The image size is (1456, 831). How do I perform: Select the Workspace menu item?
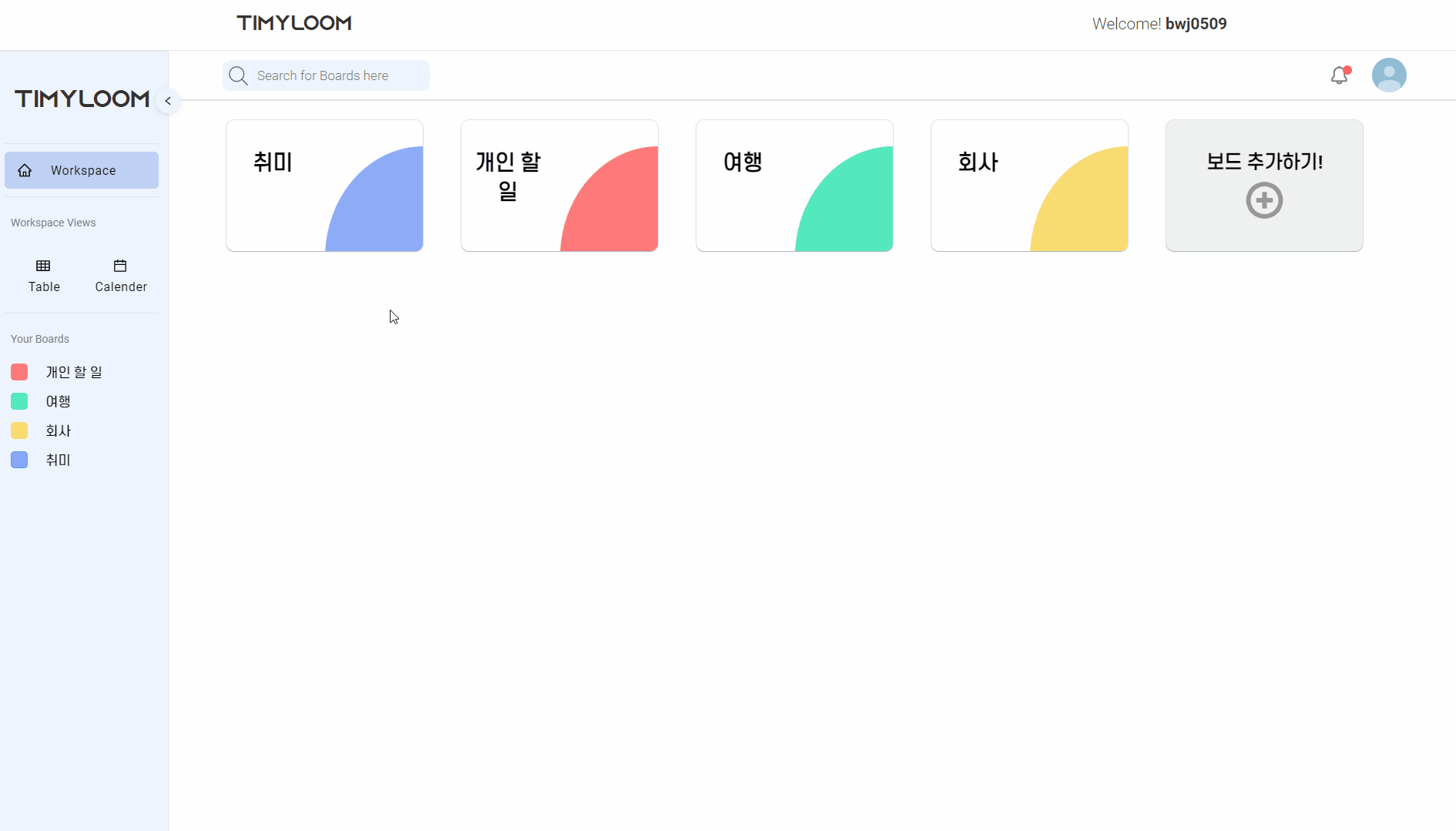[82, 170]
